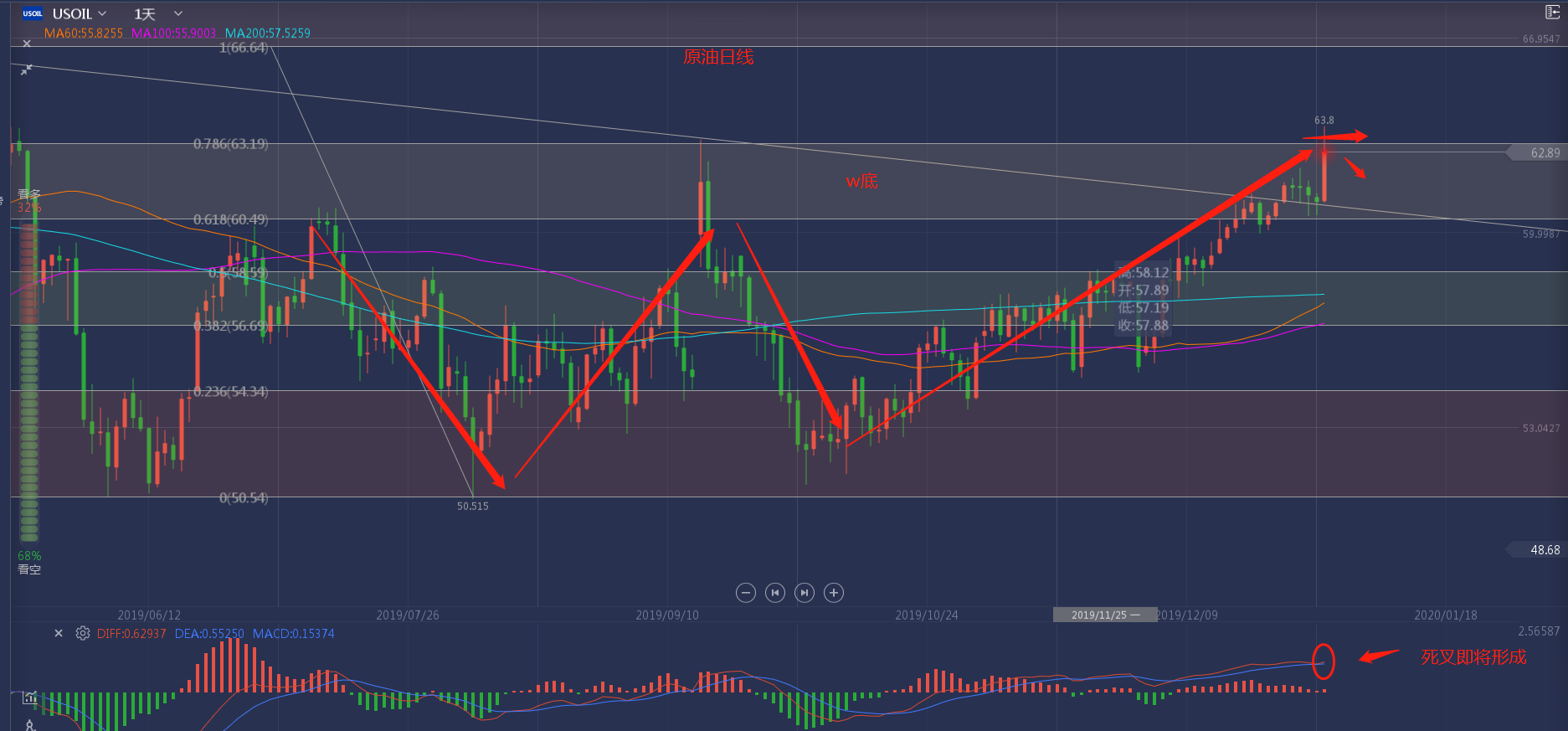Click the MA200 indicator value label
Image resolution: width=1568 pixels, height=731 pixels.
268,33
